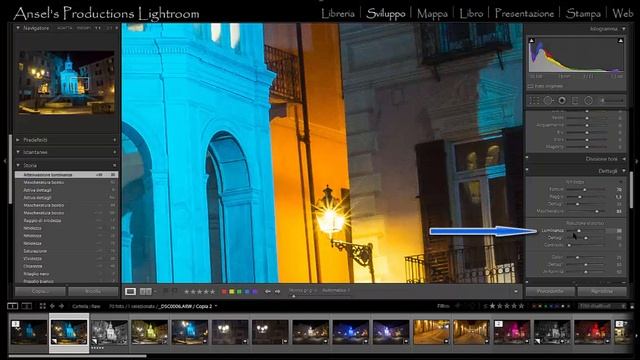Switch to loupe view in toolbar
Viewport: 640px width, 360px height.
pyautogui.click(x=130, y=291)
